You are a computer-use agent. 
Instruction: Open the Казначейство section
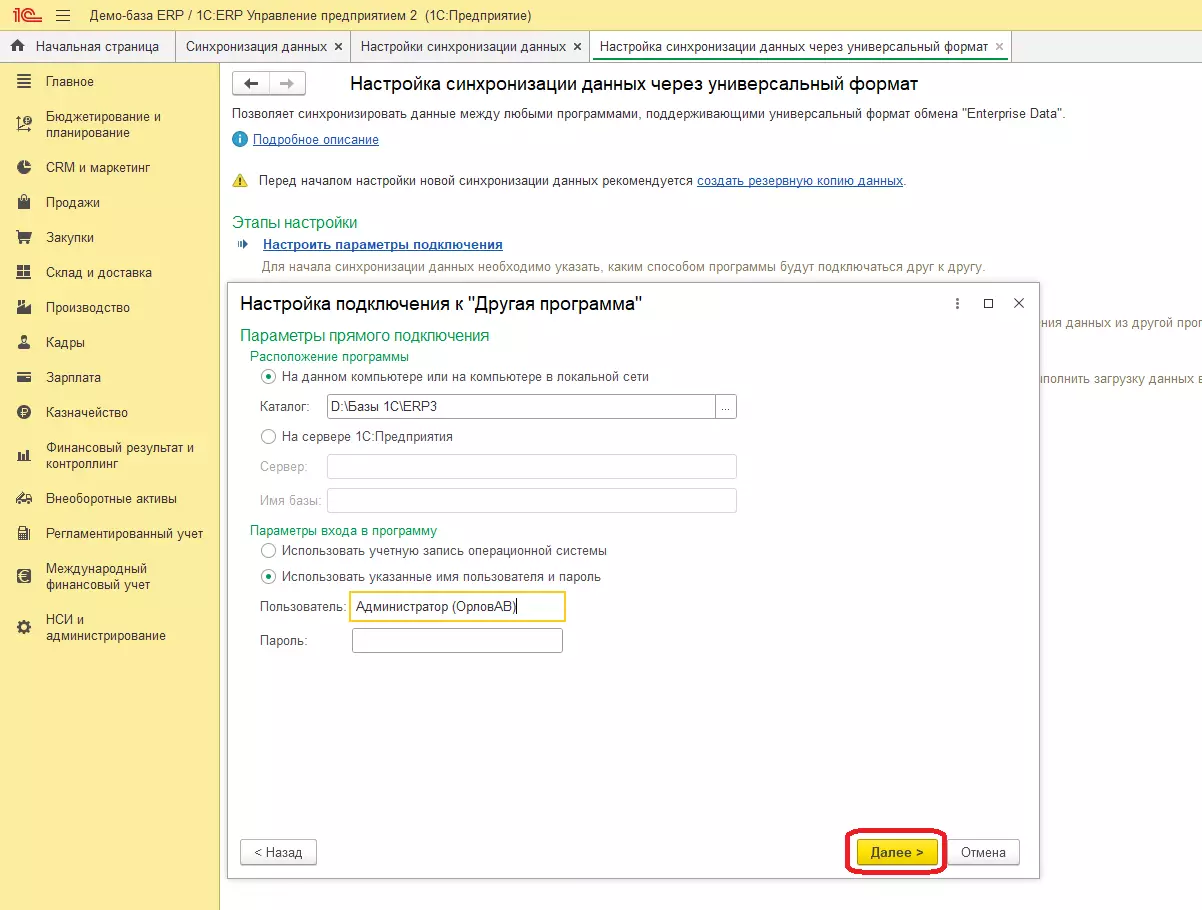pos(86,412)
